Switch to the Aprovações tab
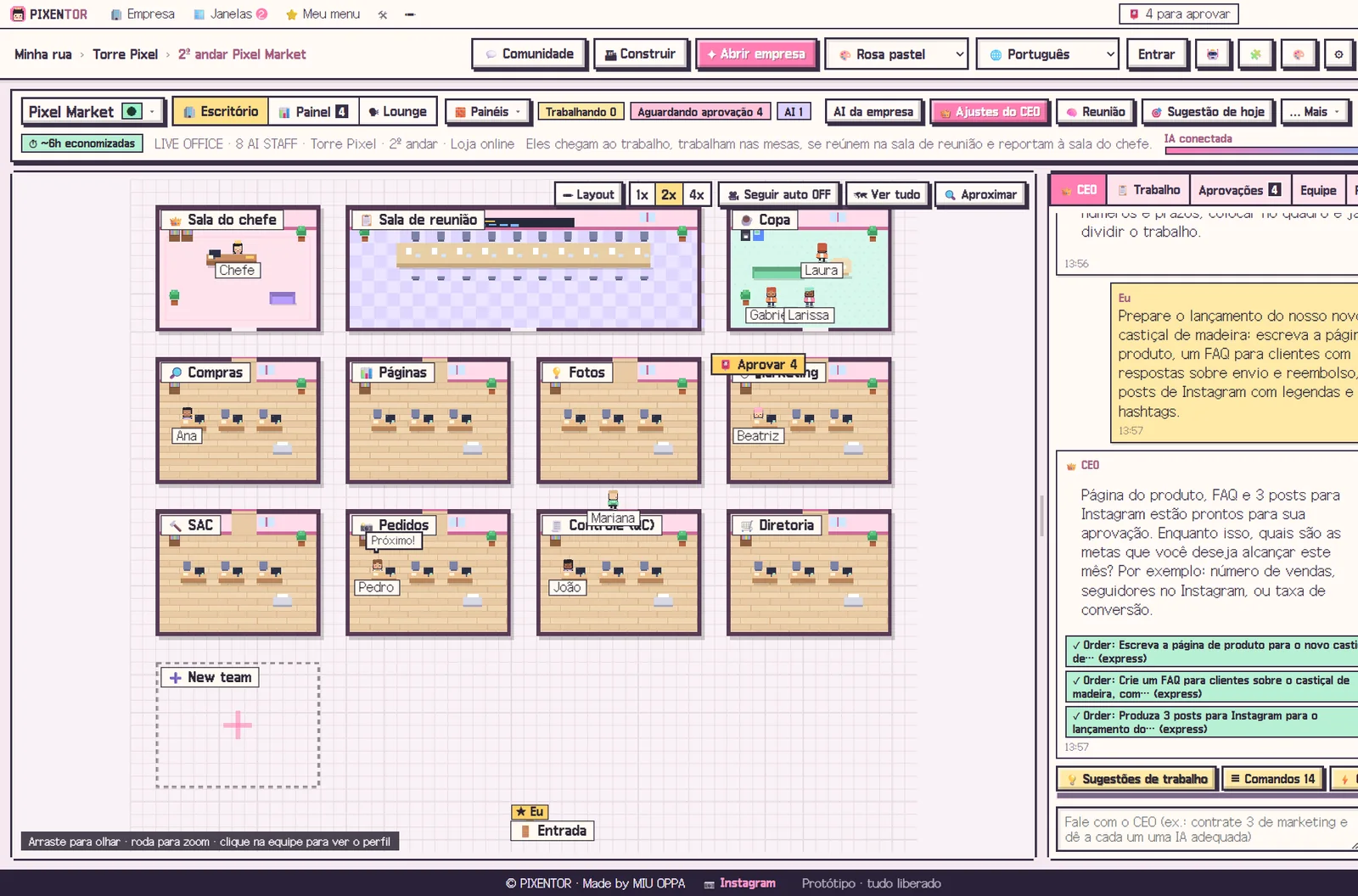The height and width of the screenshot is (896, 1358). click(x=1239, y=190)
